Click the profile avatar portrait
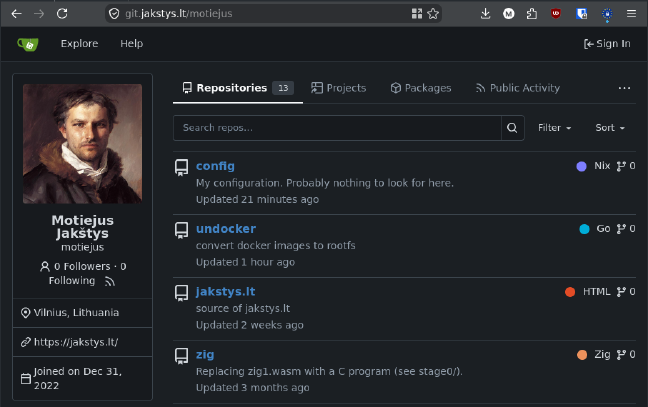 82,144
